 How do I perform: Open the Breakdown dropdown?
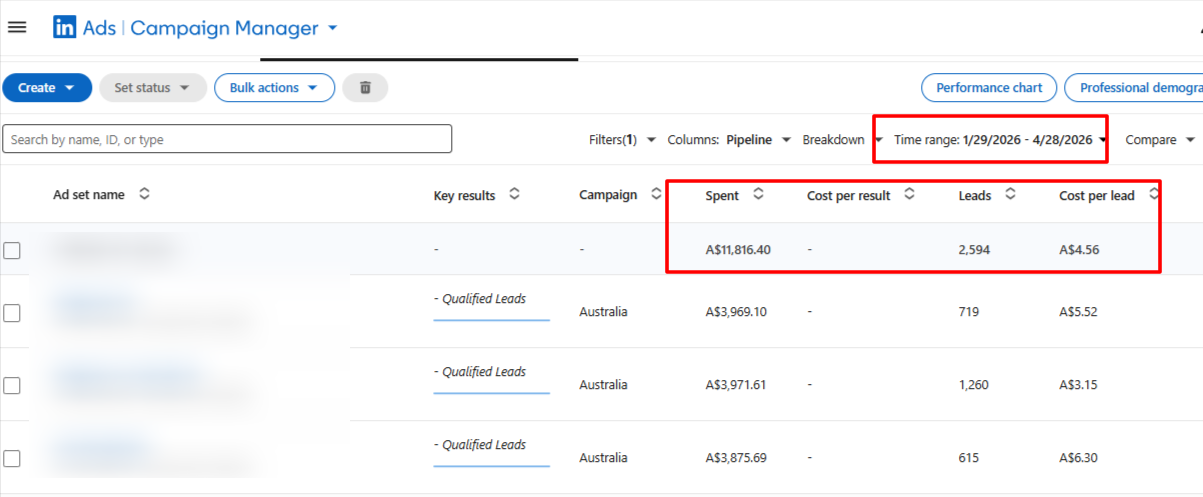point(842,140)
